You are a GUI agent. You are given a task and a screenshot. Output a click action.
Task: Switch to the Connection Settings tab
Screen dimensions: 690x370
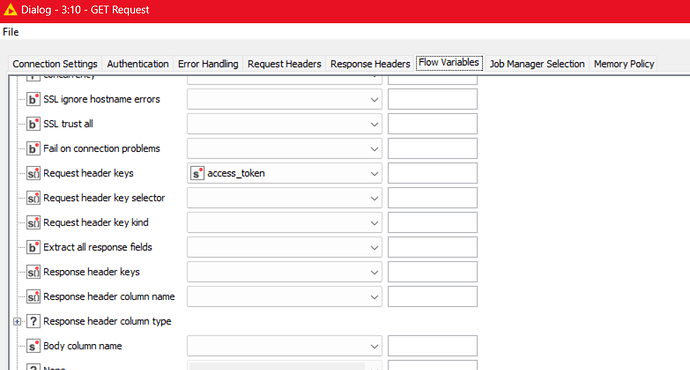coord(55,64)
